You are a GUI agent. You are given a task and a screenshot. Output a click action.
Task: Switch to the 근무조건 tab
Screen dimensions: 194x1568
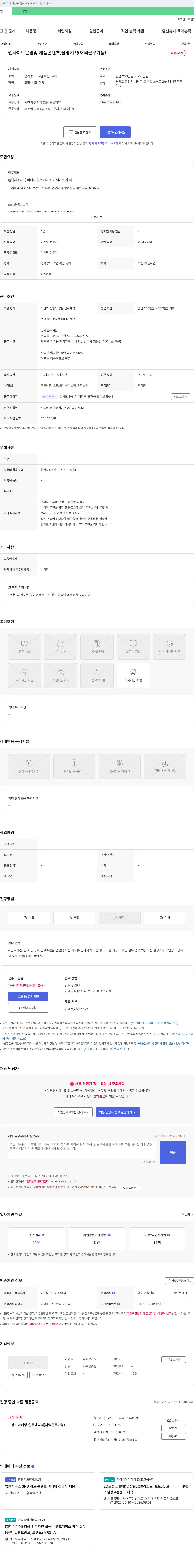tap(41, 44)
